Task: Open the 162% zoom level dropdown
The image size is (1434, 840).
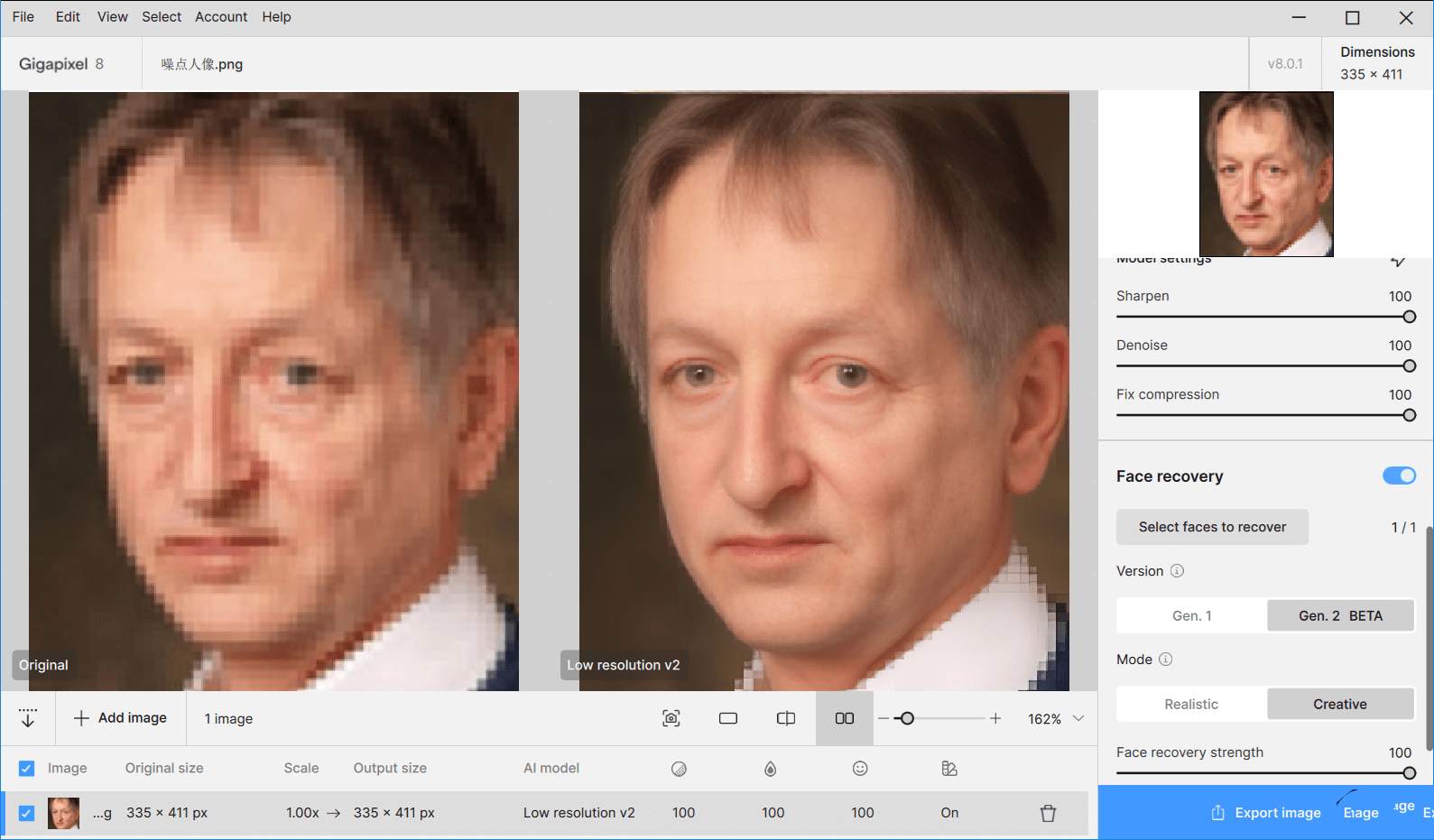Action: 1078,718
